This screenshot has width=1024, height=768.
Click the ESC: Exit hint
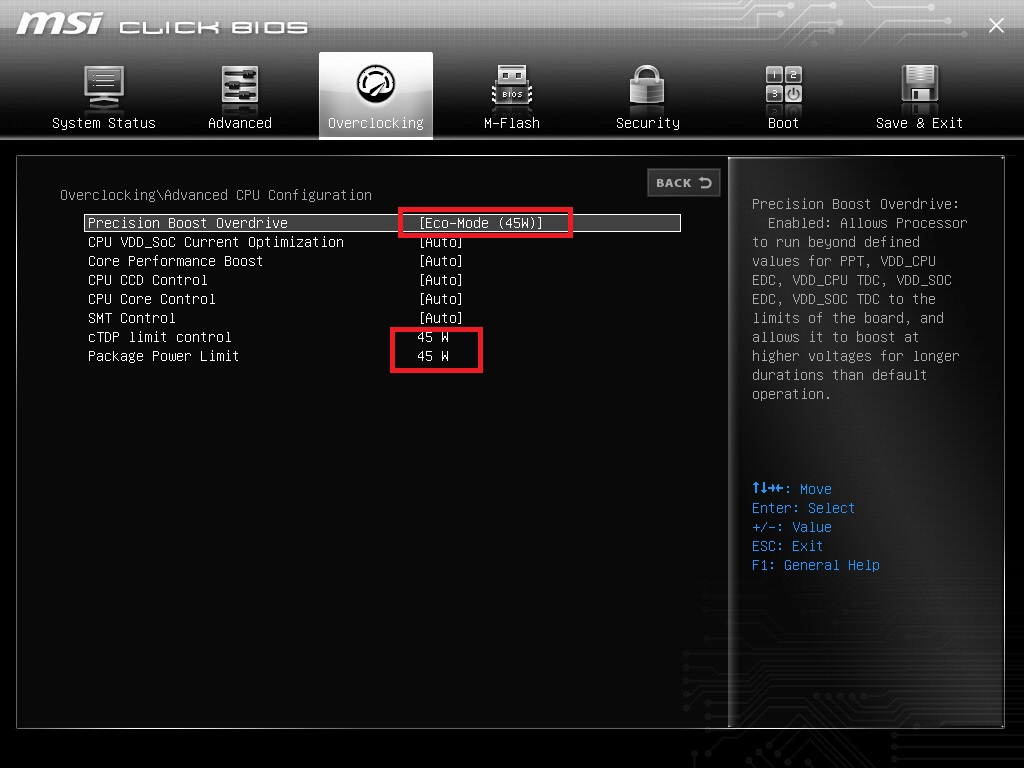coord(787,546)
